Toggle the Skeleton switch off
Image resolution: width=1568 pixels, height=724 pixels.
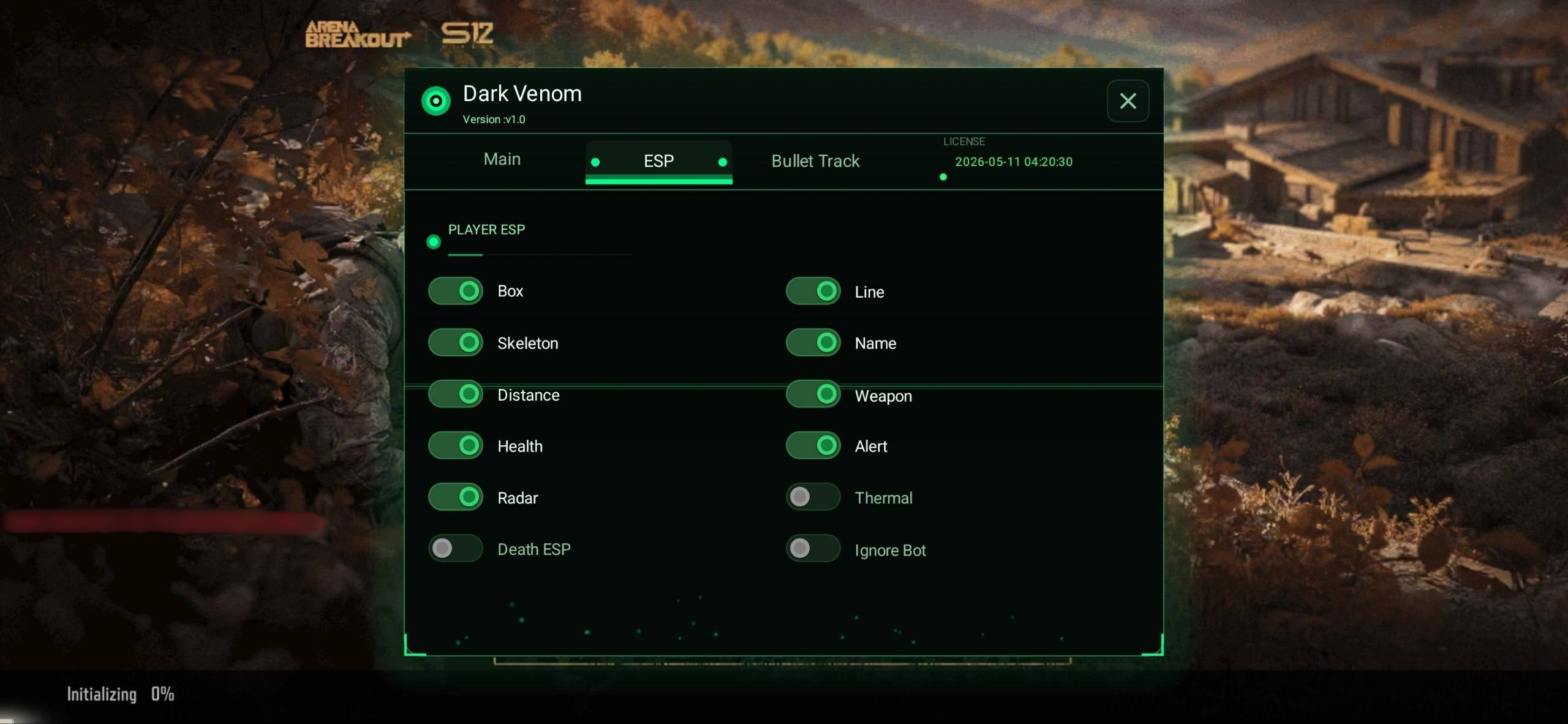coord(456,342)
